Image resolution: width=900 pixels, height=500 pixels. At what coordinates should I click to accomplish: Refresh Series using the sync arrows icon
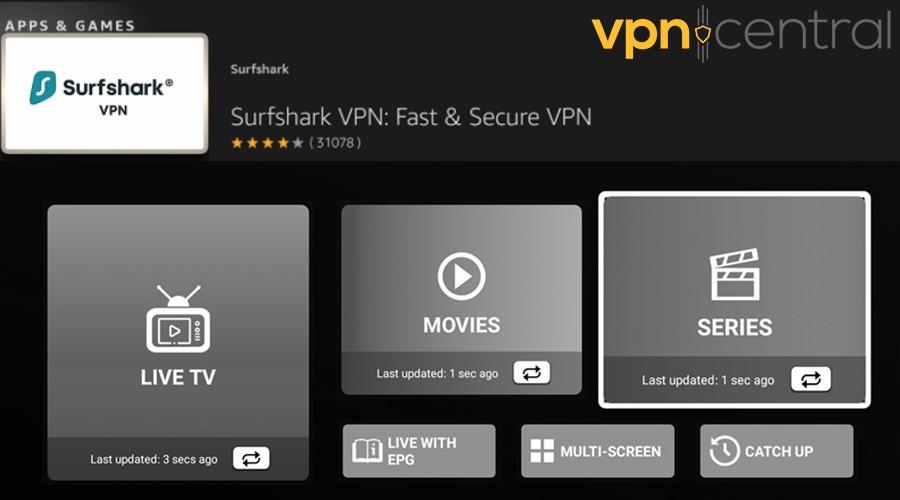[x=810, y=379]
